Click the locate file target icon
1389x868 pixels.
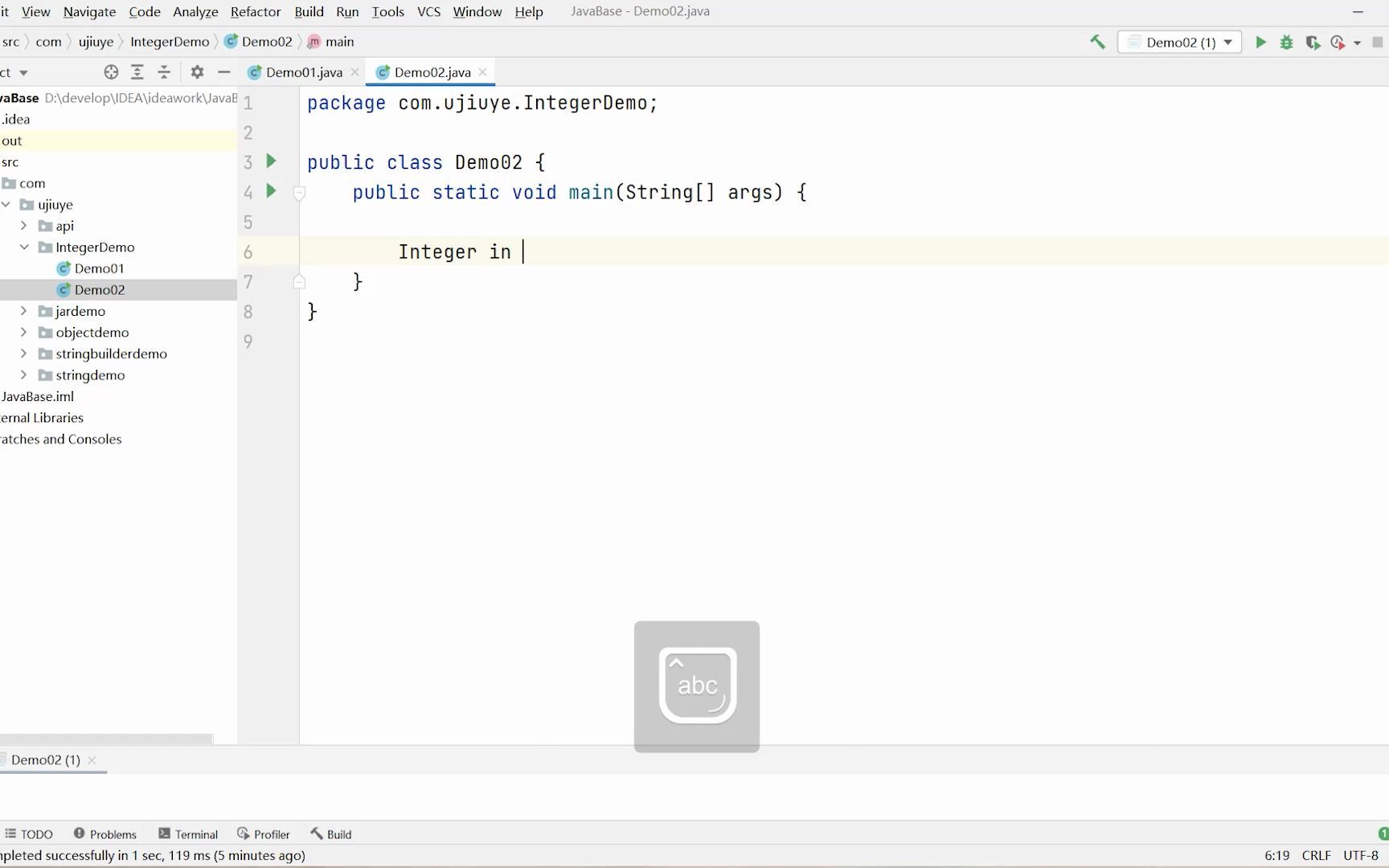point(111,72)
